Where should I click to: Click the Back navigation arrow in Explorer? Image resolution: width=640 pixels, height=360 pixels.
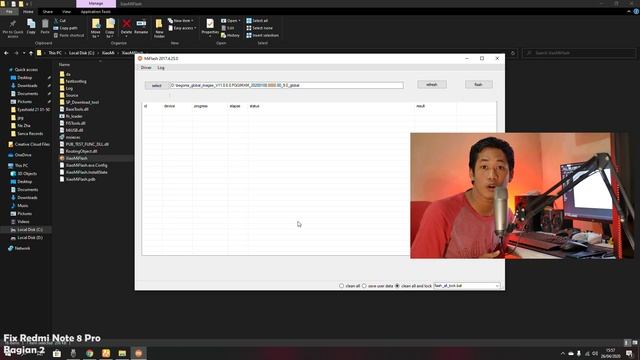6,53
